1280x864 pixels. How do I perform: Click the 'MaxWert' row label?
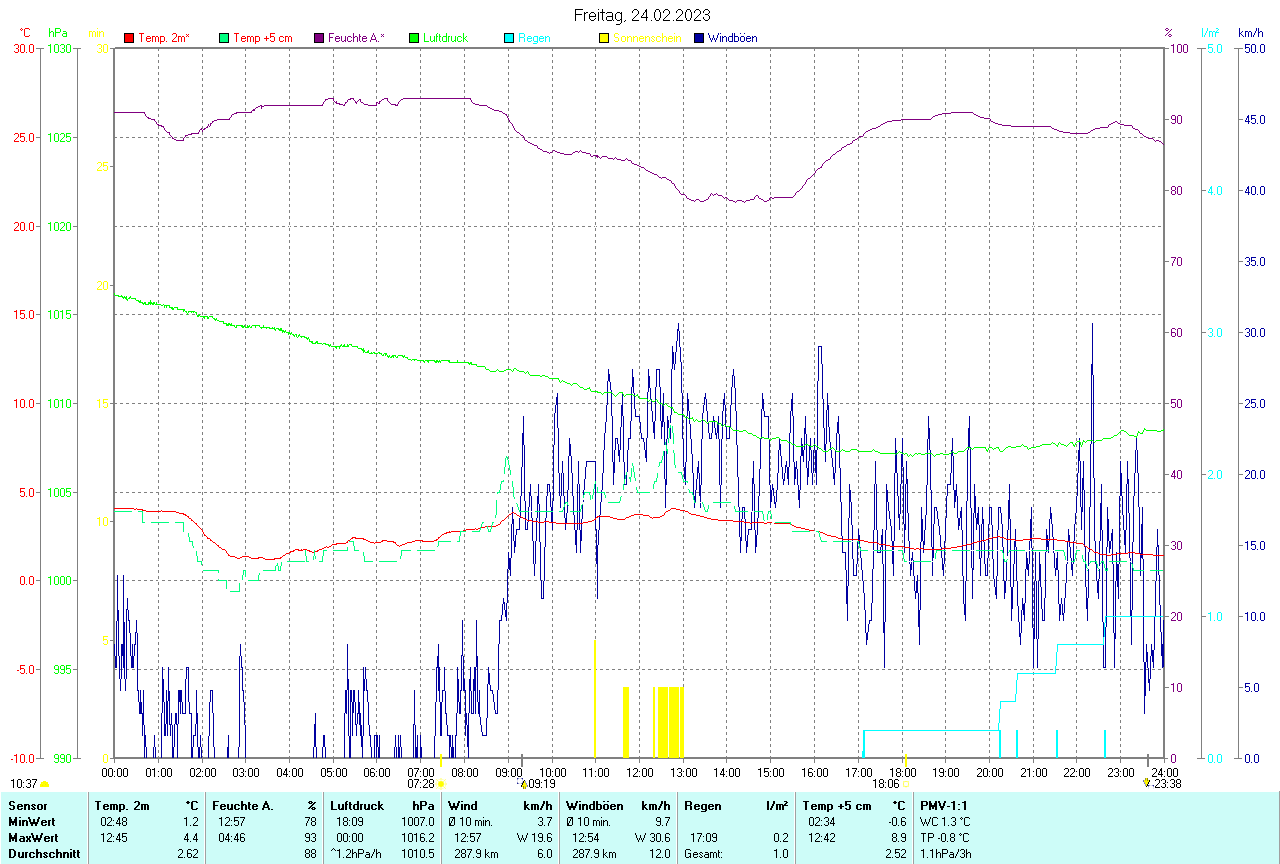click(x=33, y=837)
